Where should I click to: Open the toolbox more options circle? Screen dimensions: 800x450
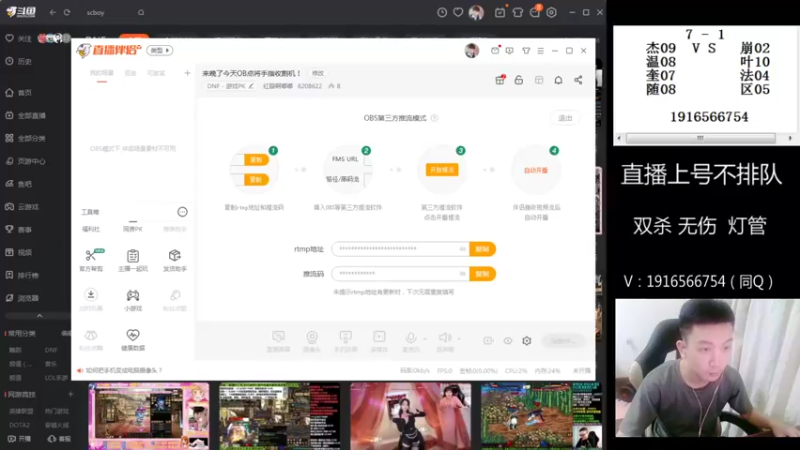click(182, 212)
